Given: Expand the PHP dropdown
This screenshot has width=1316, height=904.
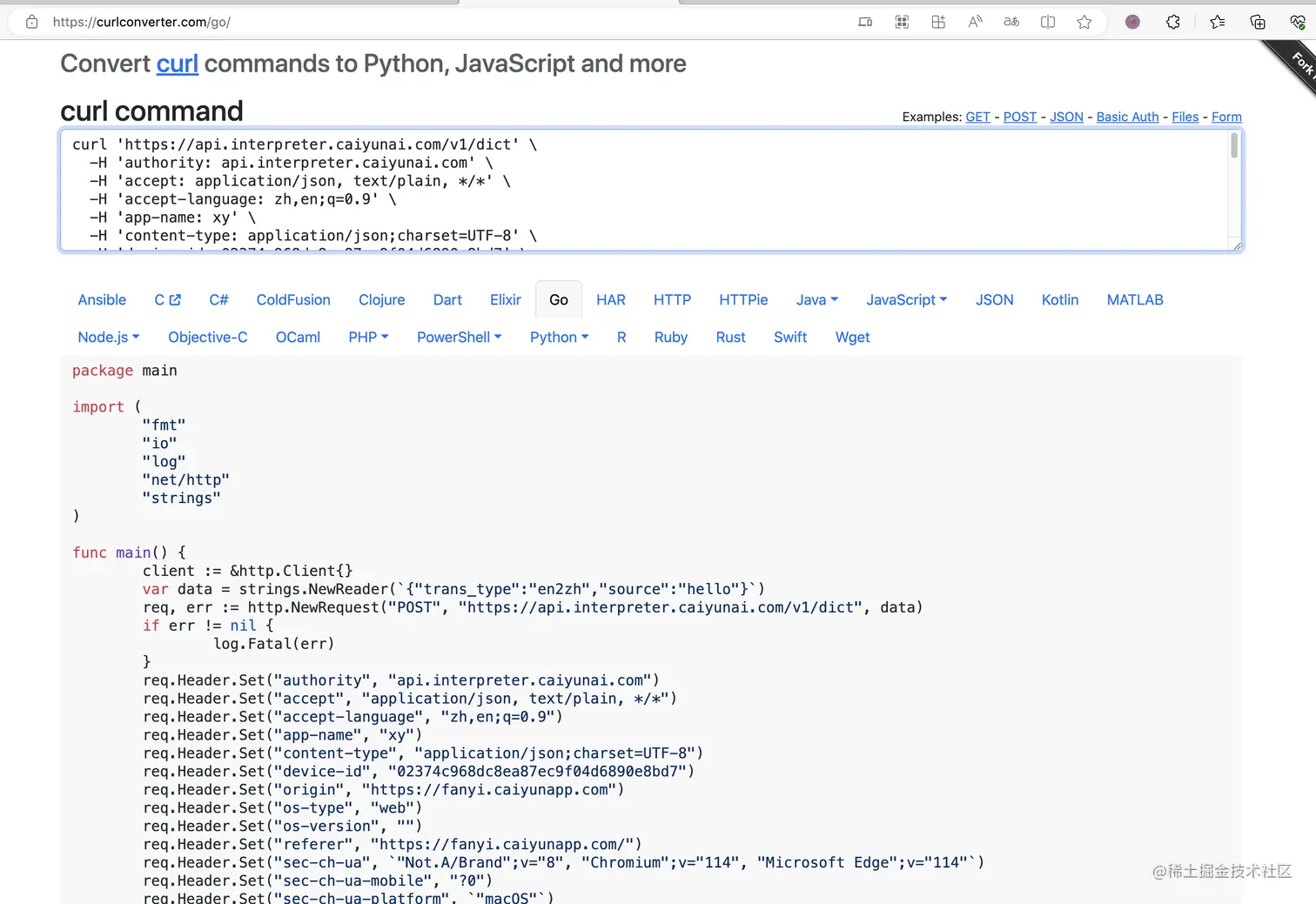Looking at the screenshot, I should 367,338.
